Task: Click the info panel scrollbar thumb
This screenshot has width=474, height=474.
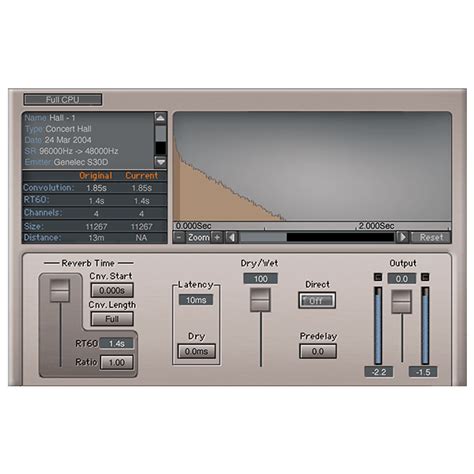Action: point(161,133)
